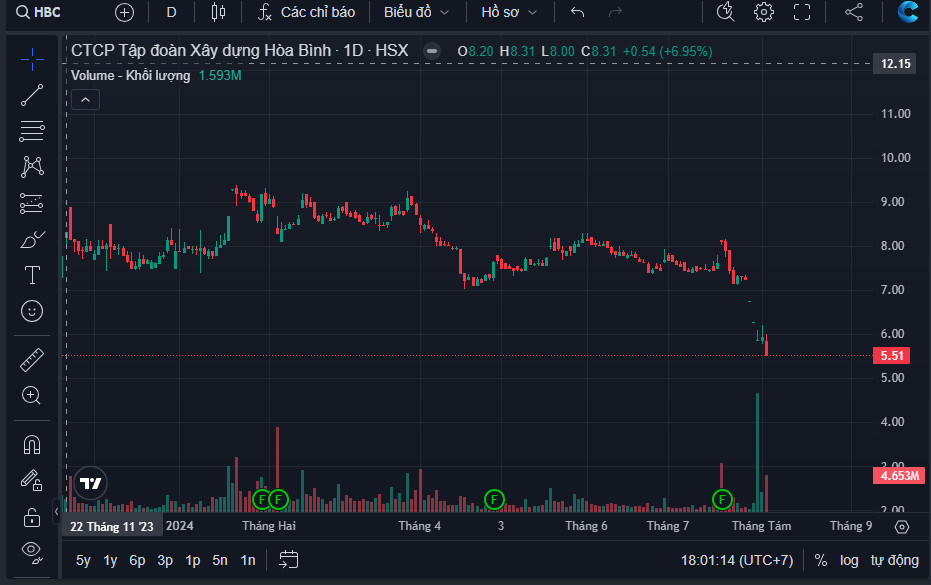This screenshot has height=585, width=931.
Task: Click the tự động auto scale button
Action: pyautogui.click(x=894, y=560)
